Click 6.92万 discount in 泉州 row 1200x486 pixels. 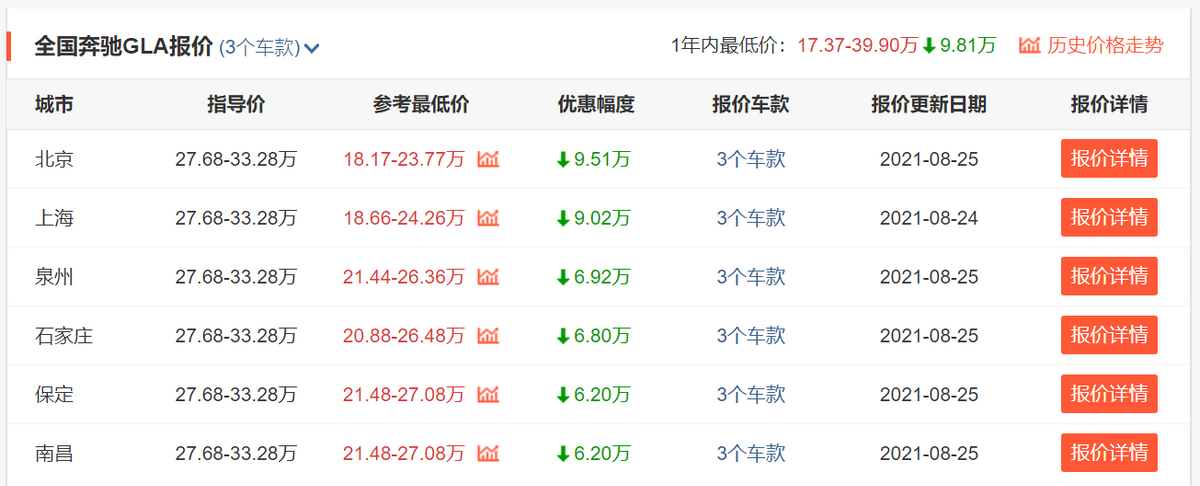[x=602, y=277]
